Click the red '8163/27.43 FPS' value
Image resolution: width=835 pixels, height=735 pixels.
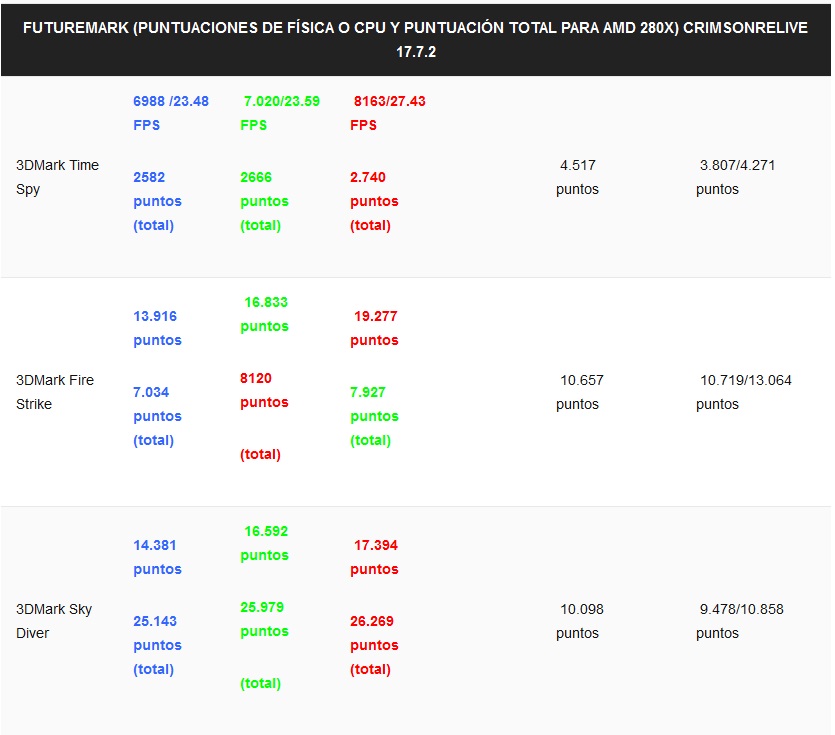388,113
